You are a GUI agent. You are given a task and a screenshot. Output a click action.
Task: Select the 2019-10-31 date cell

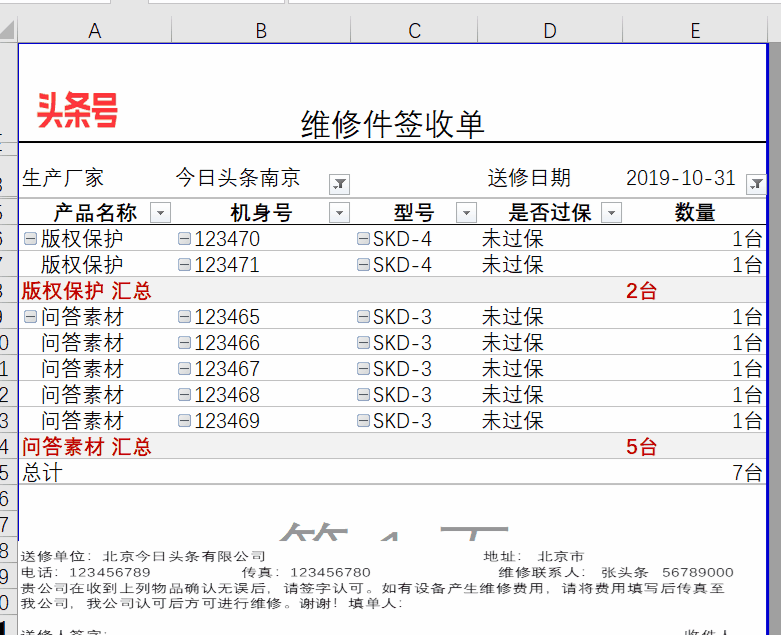(x=680, y=178)
